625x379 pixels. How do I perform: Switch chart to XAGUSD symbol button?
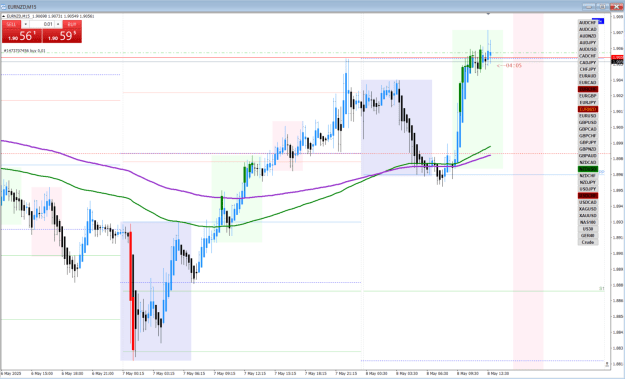click(588, 209)
